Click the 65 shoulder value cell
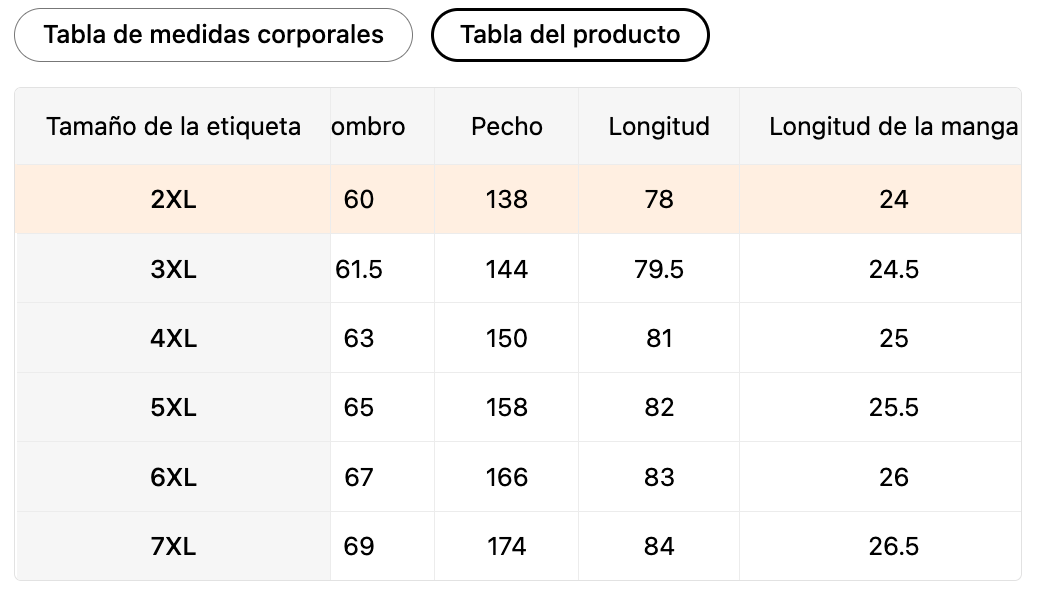The image size is (1044, 594). pos(359,408)
